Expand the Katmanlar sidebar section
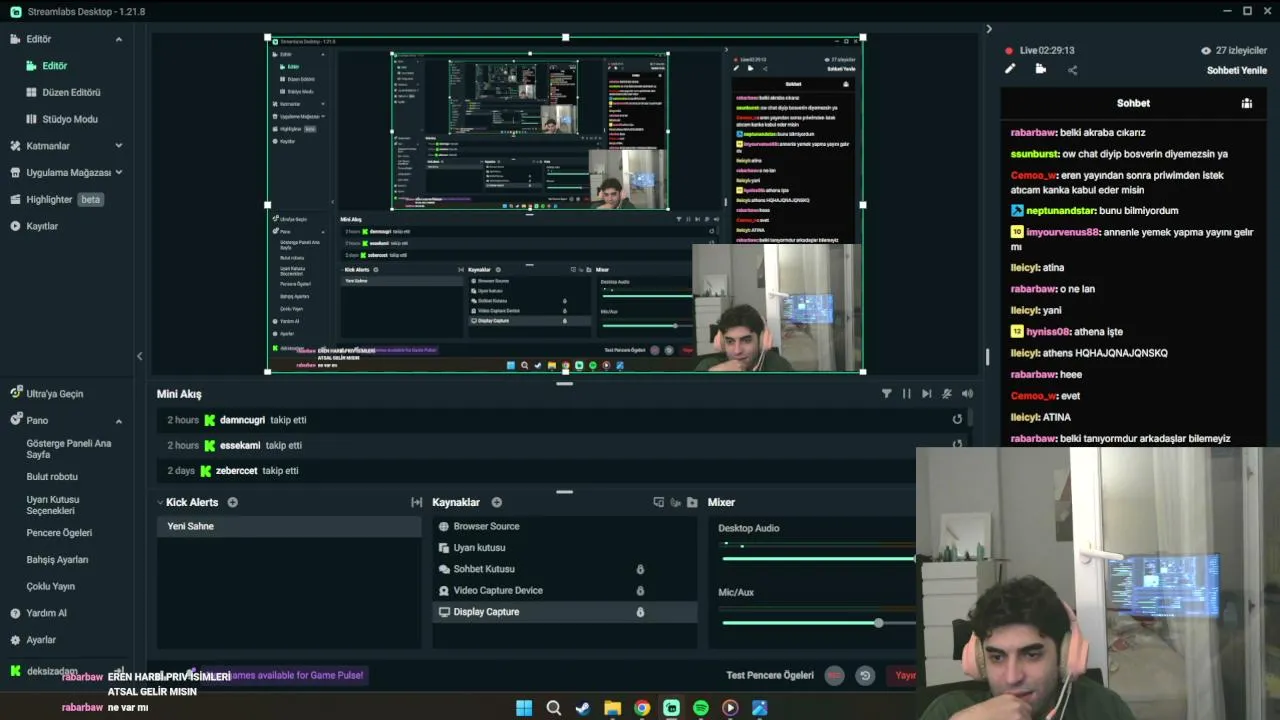This screenshot has height=720, width=1280. tap(119, 146)
